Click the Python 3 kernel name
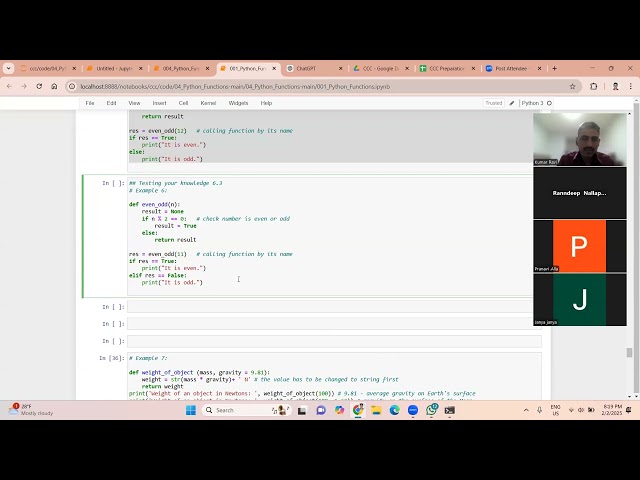 [532, 103]
